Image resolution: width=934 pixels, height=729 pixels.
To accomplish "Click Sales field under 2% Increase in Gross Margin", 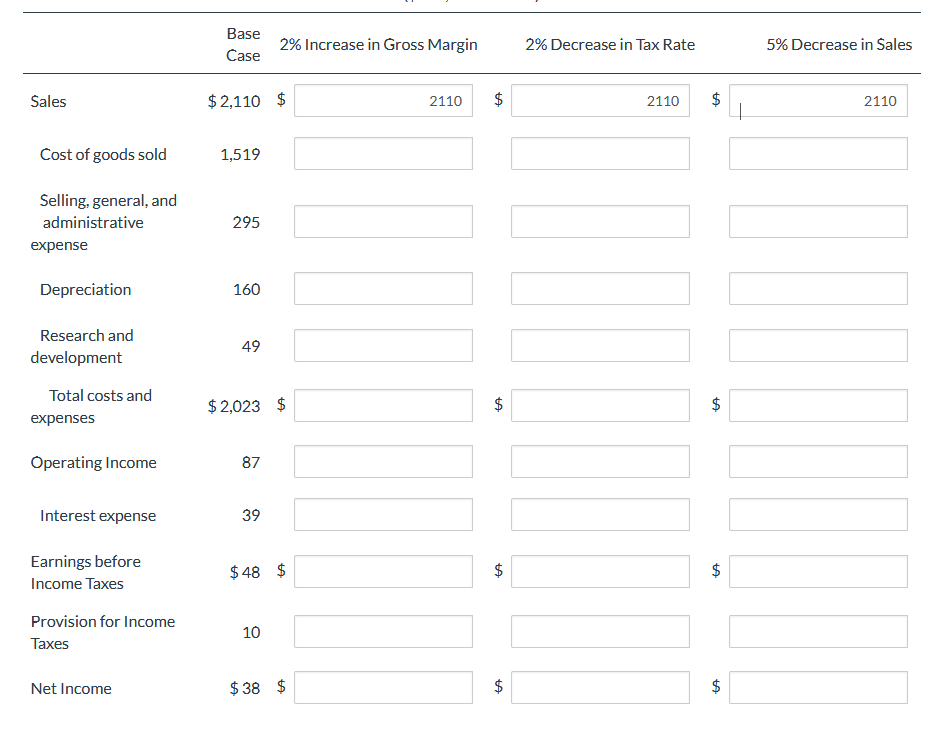I will pos(383,101).
